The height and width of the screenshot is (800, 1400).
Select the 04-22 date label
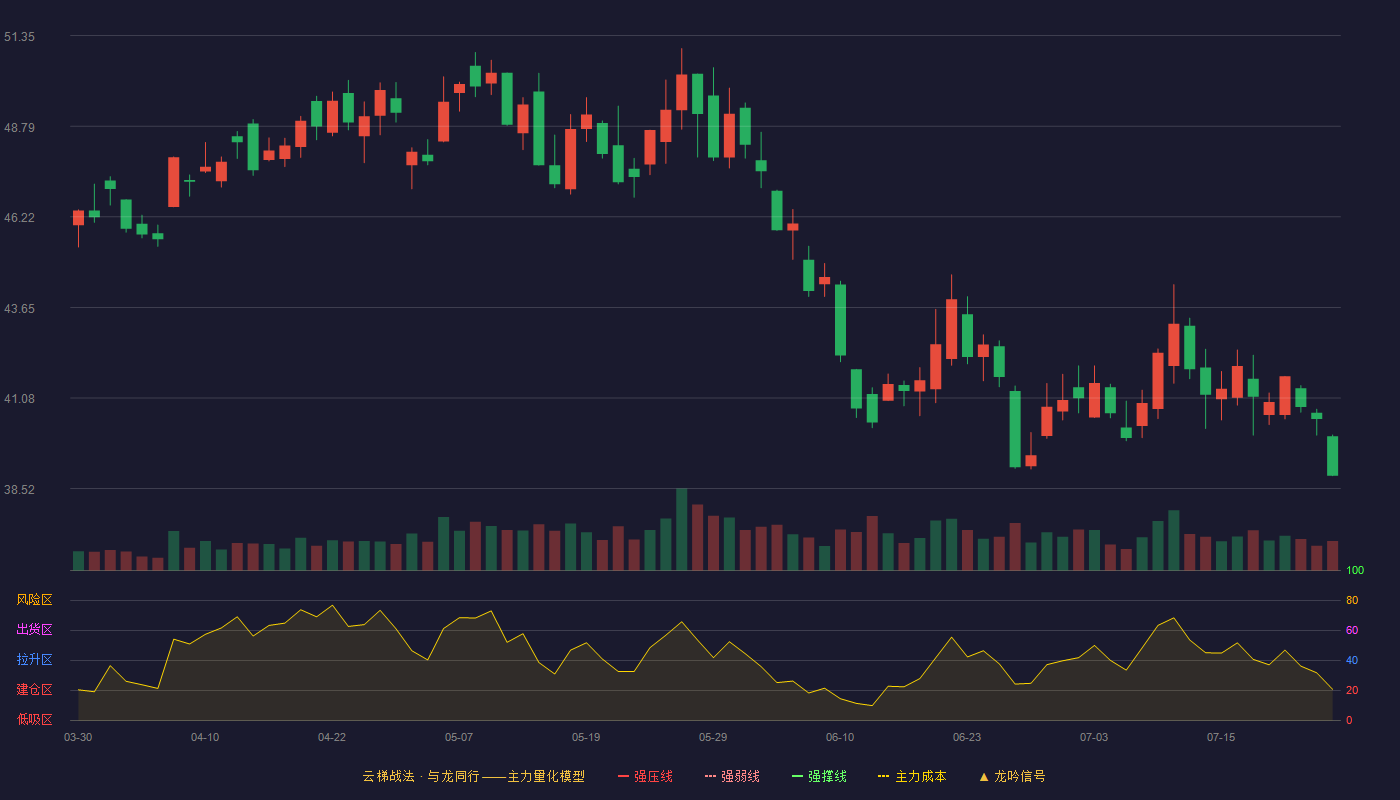click(x=332, y=737)
